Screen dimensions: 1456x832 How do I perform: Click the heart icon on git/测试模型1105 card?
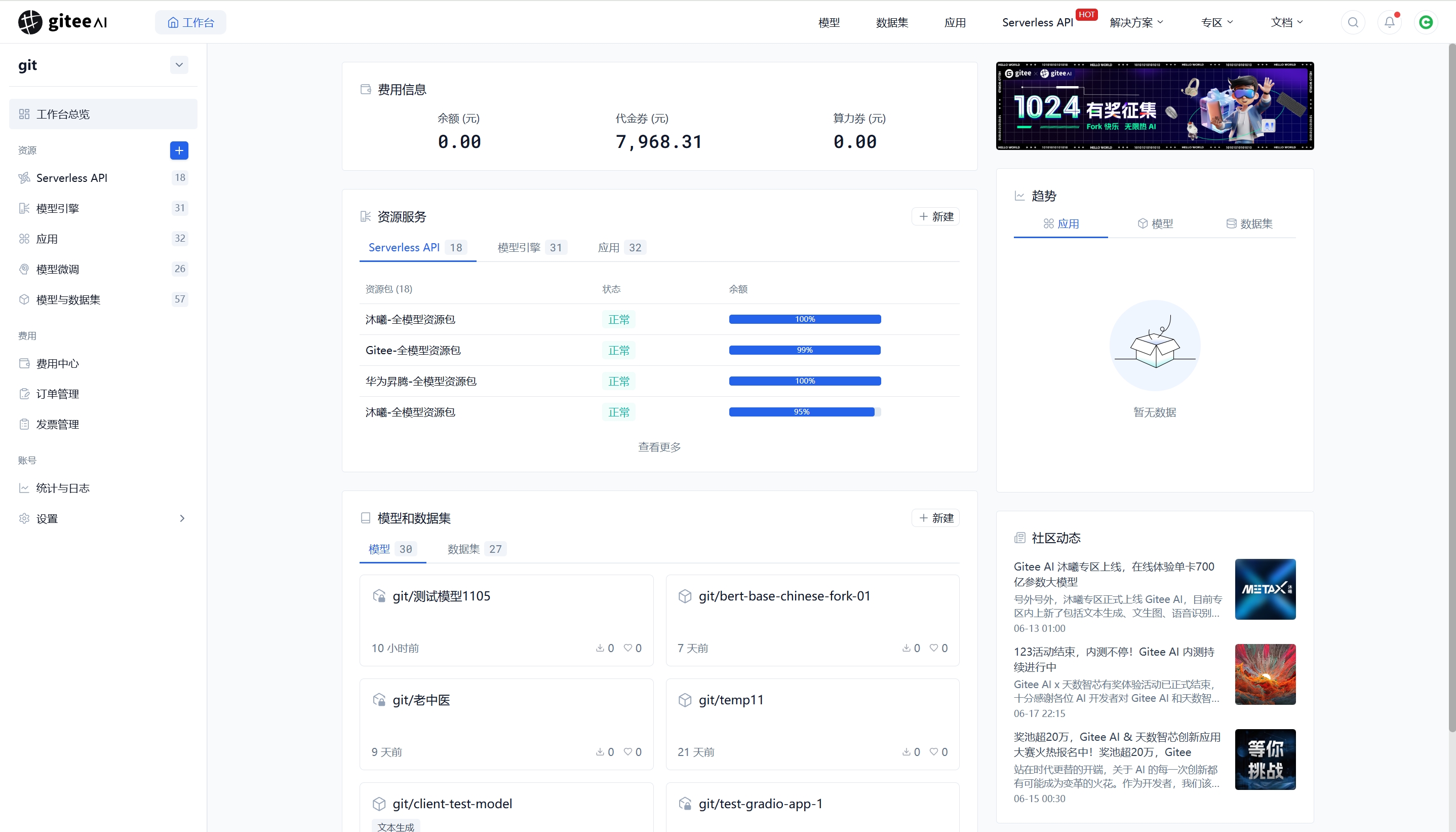pos(627,648)
